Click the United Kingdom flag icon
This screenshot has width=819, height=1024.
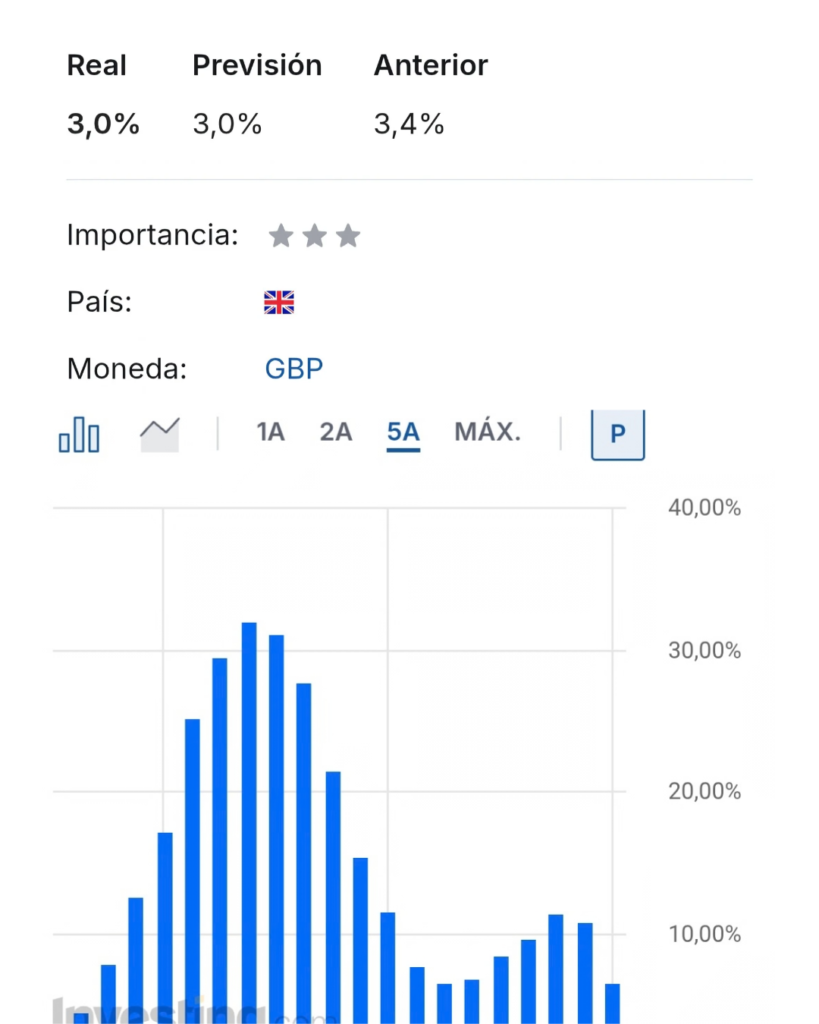pyautogui.click(x=279, y=303)
